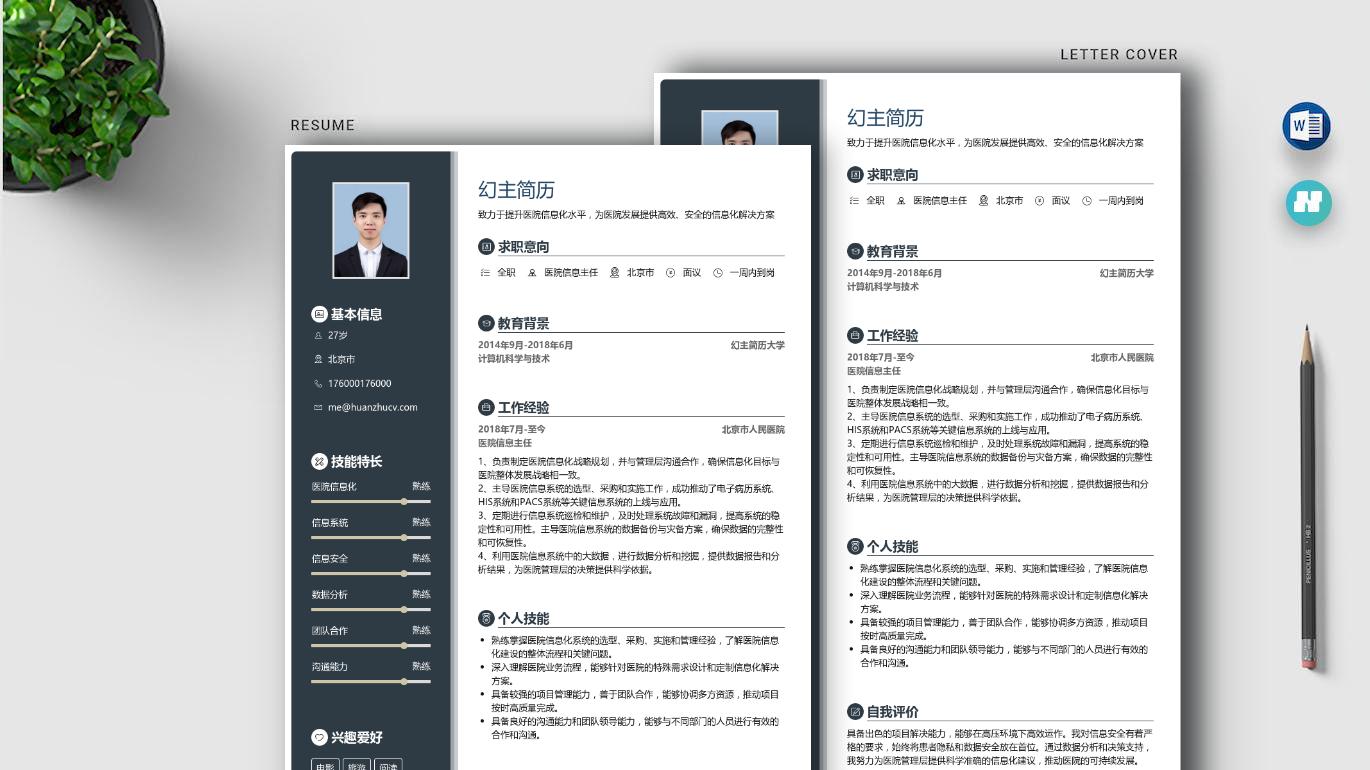Viewport: 1370px width, 770px height.
Task: Click clock icon beside 一周内到岗 in LETTER COVER page
Action: [x=1086, y=201]
